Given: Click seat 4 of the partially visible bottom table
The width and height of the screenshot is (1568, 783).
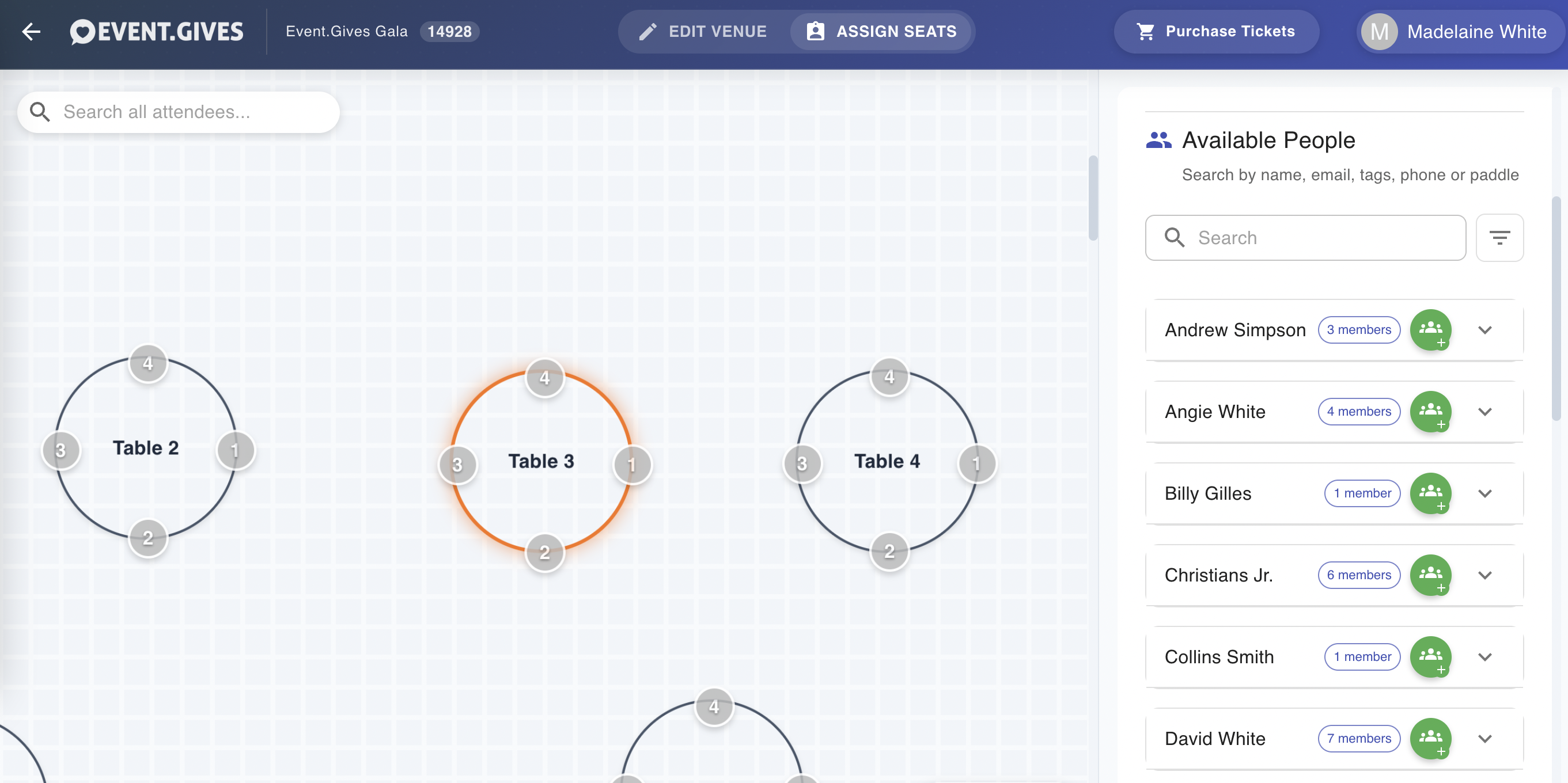Looking at the screenshot, I should 714,707.
